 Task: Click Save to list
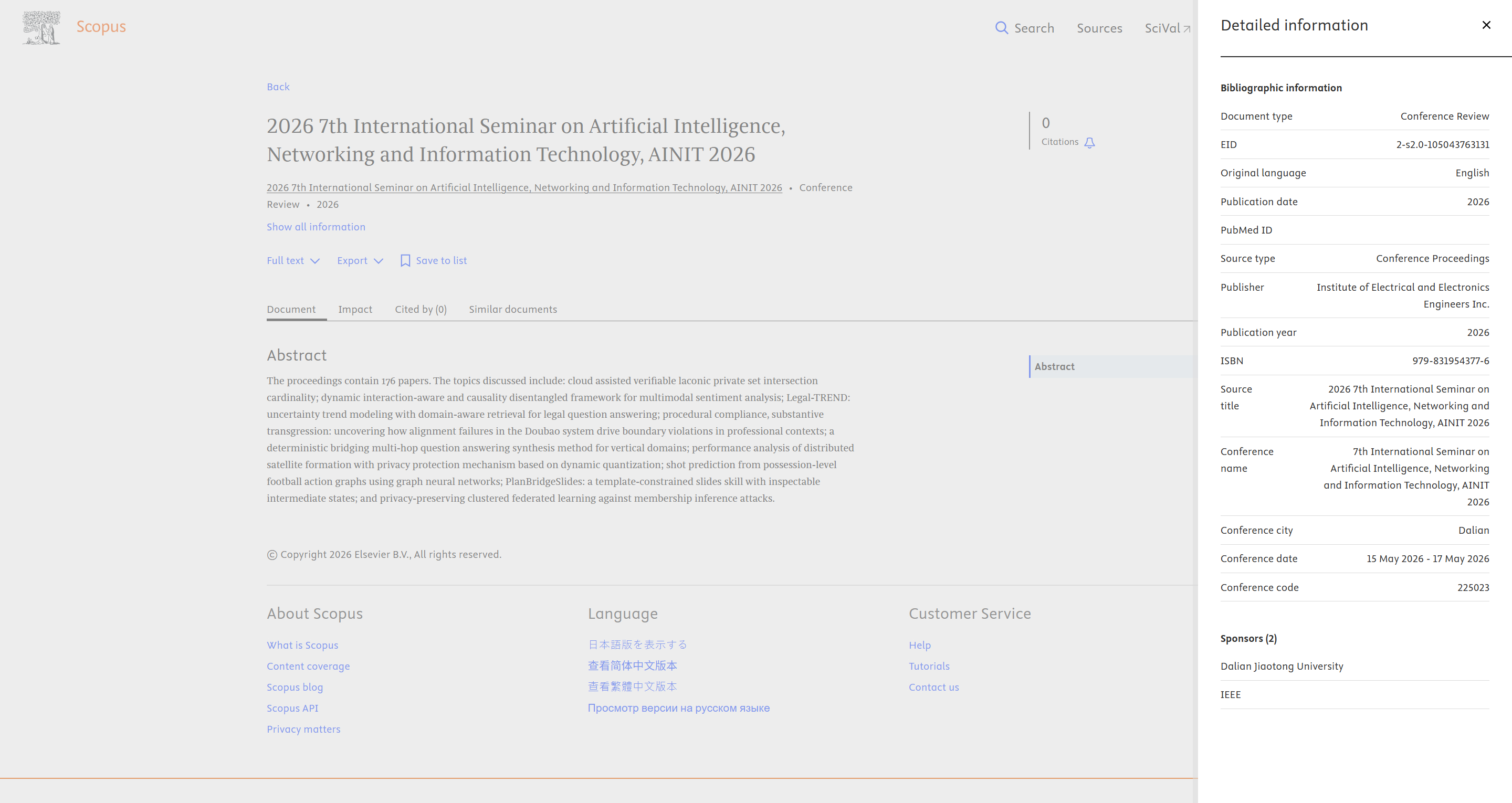tap(434, 261)
